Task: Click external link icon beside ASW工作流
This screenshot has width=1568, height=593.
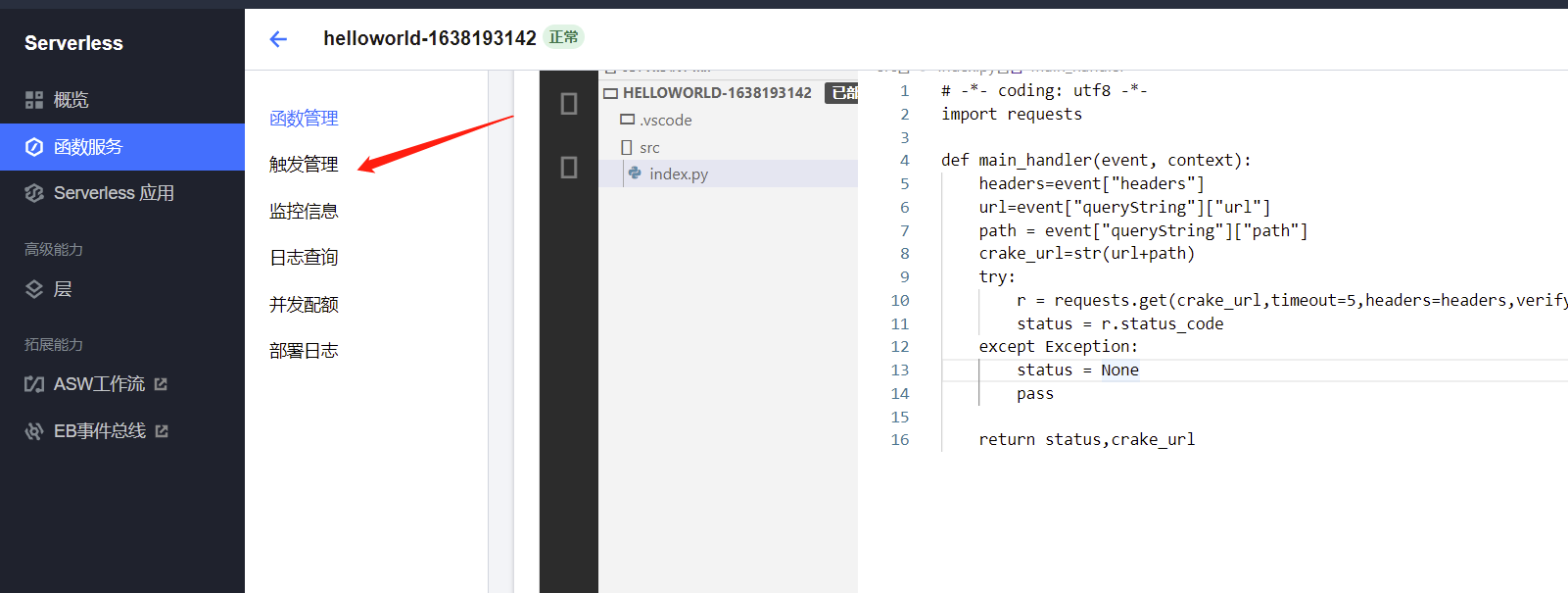Action: [161, 384]
